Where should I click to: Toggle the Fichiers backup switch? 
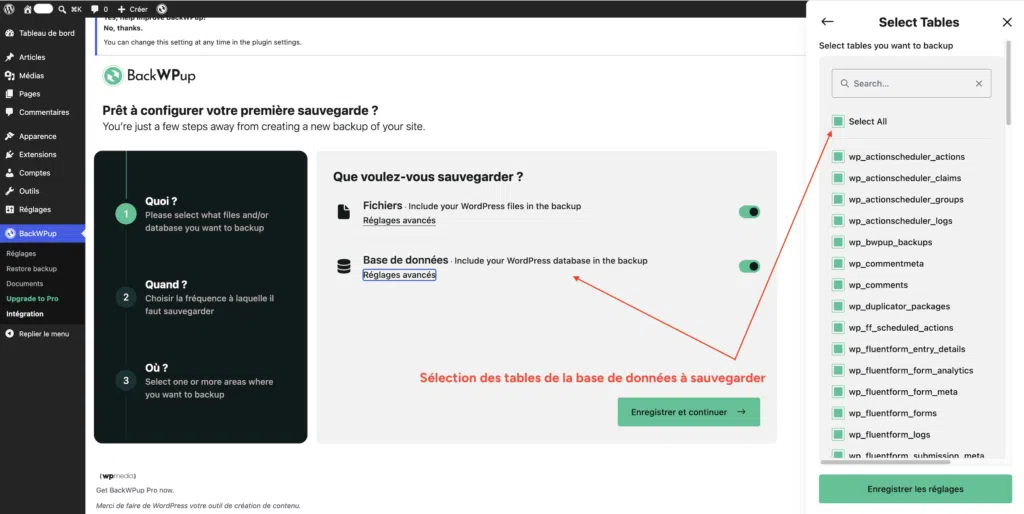point(749,212)
